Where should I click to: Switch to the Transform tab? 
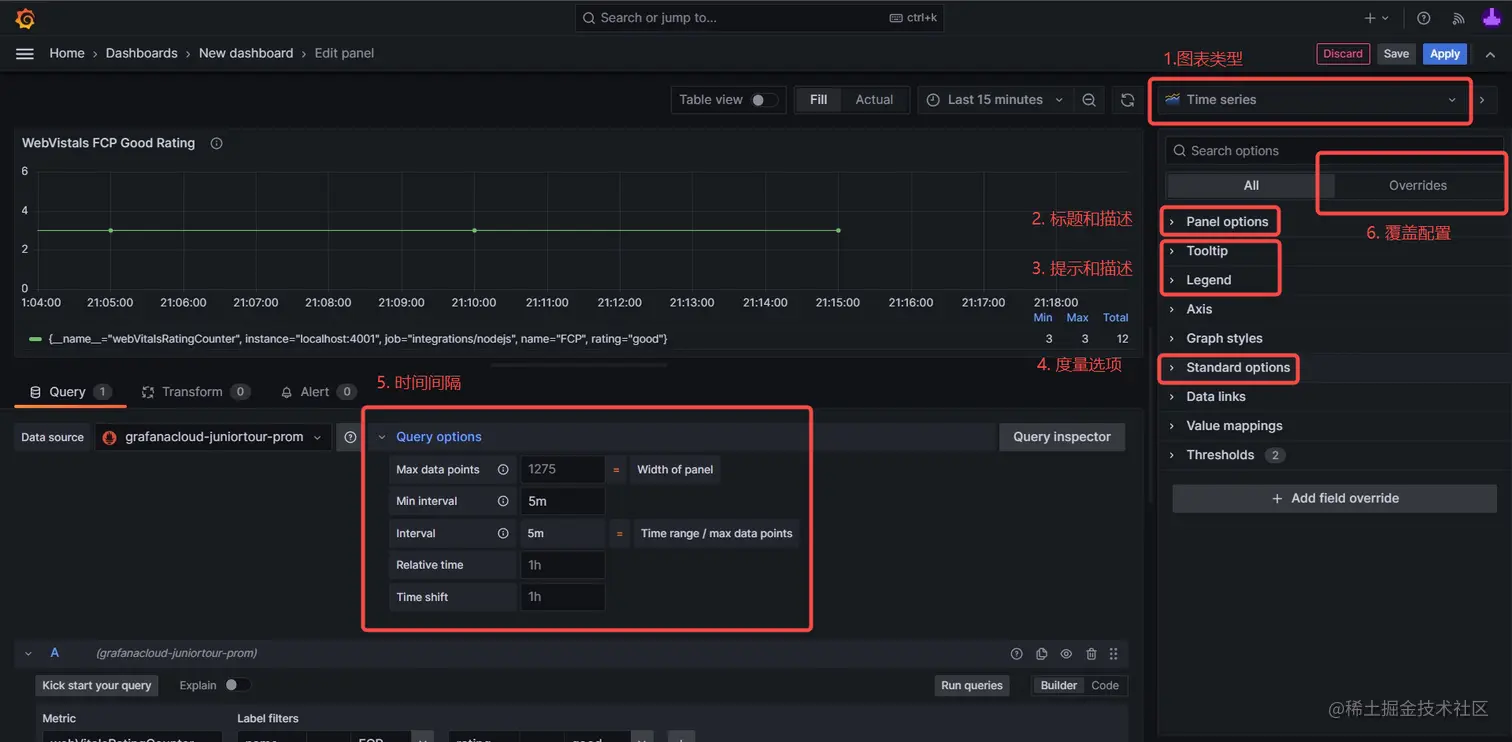(x=195, y=392)
